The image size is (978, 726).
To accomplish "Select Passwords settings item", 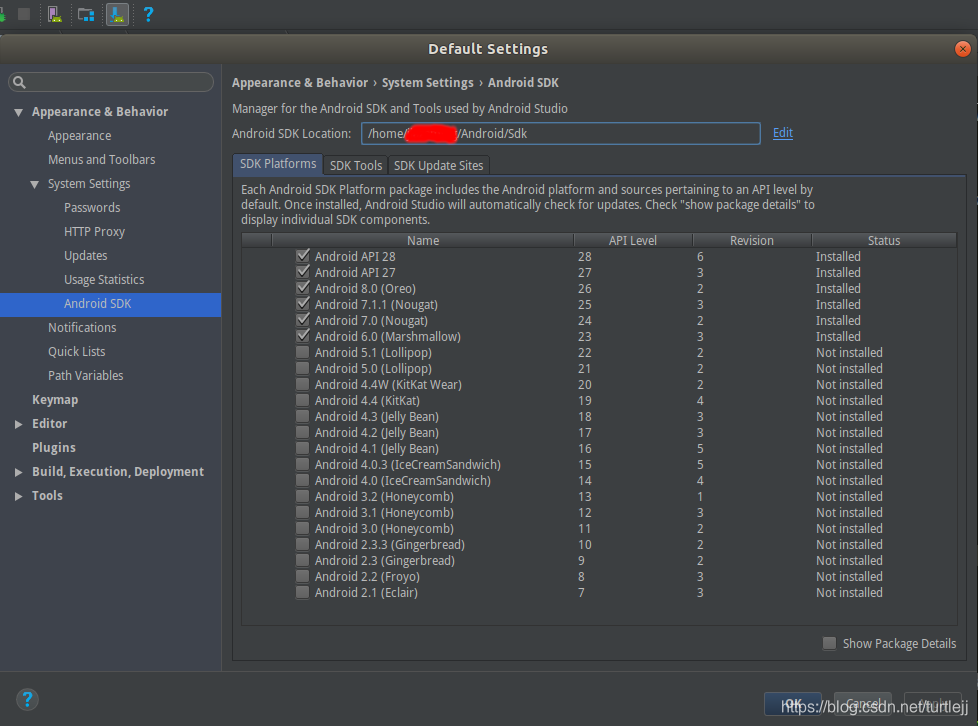I will [x=92, y=208].
